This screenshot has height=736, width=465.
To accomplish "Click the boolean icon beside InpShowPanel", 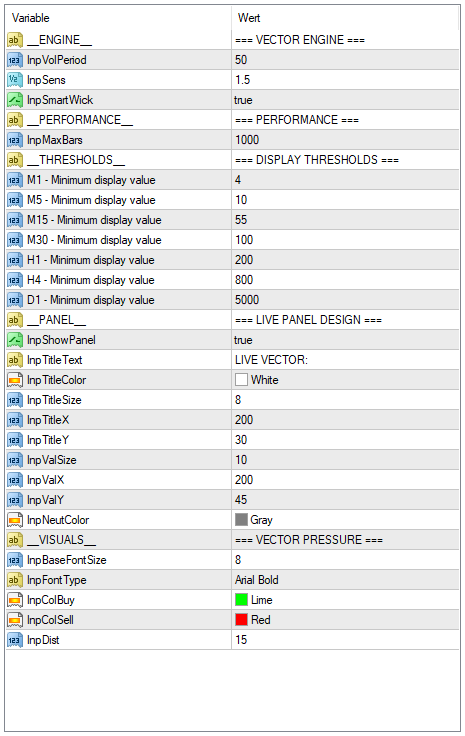I will tap(15, 340).
